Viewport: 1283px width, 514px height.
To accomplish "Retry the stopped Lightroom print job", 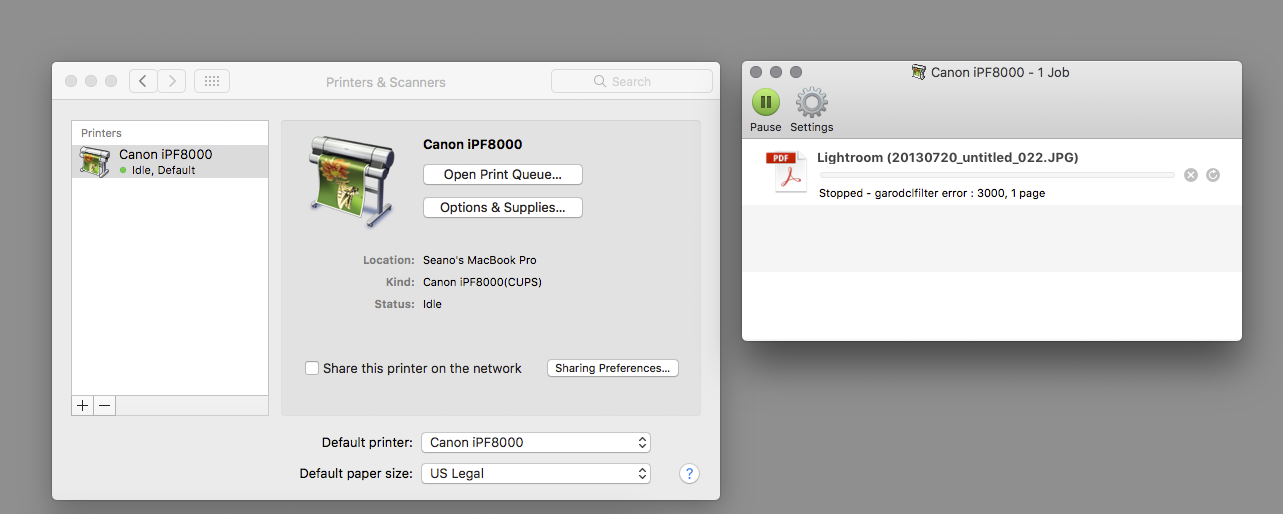I will (x=1213, y=175).
